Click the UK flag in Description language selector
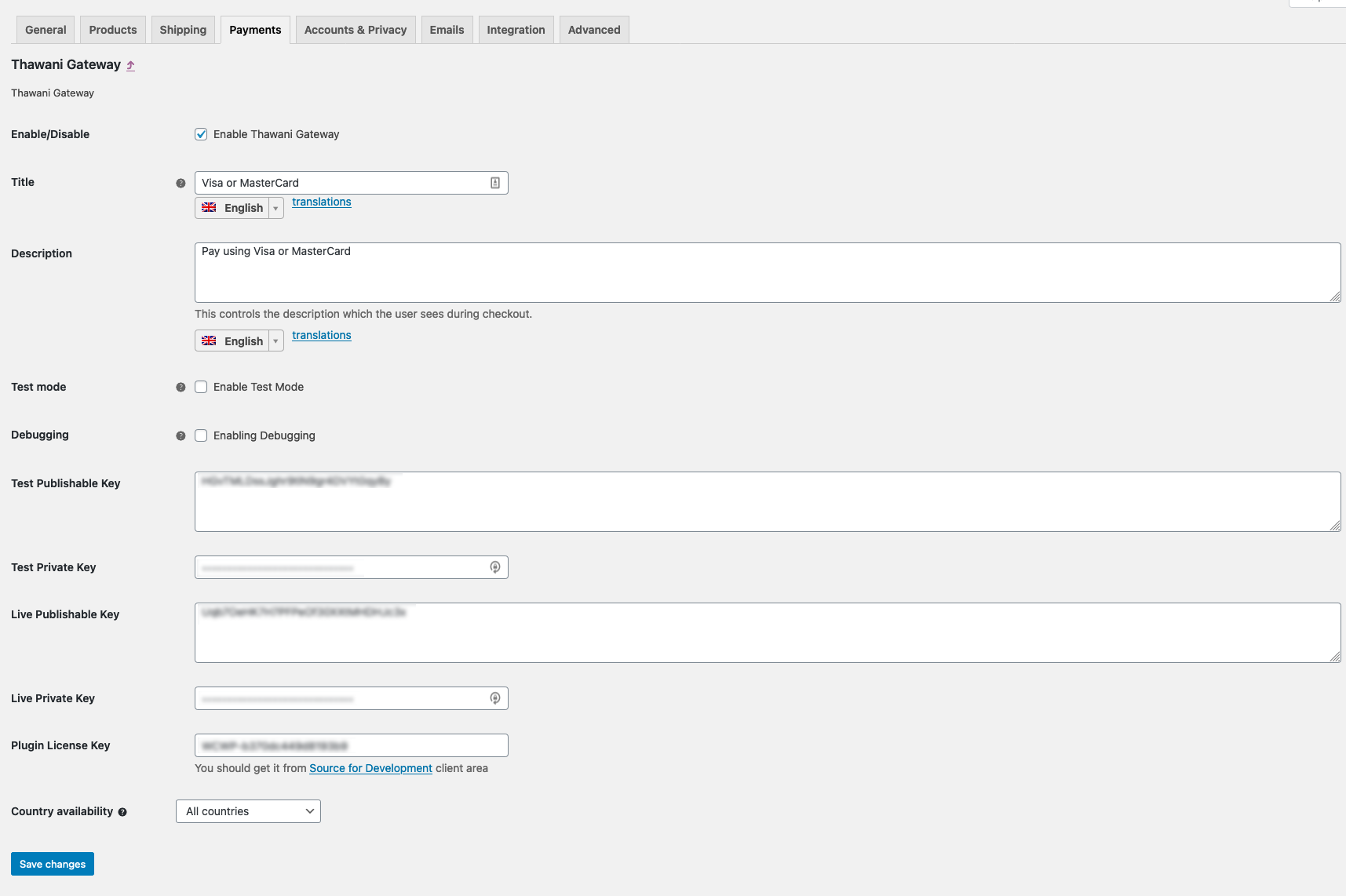1346x896 pixels. (x=209, y=341)
